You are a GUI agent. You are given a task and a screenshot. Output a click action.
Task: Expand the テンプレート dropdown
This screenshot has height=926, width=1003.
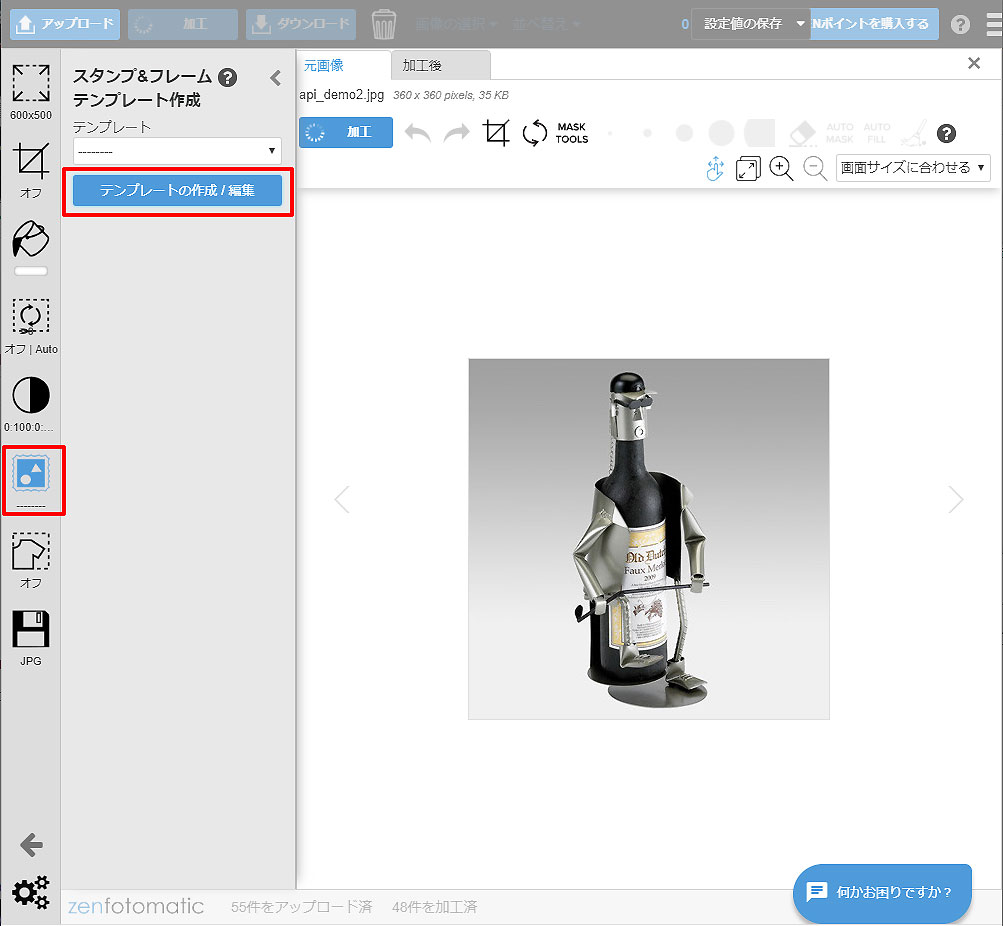point(177,150)
